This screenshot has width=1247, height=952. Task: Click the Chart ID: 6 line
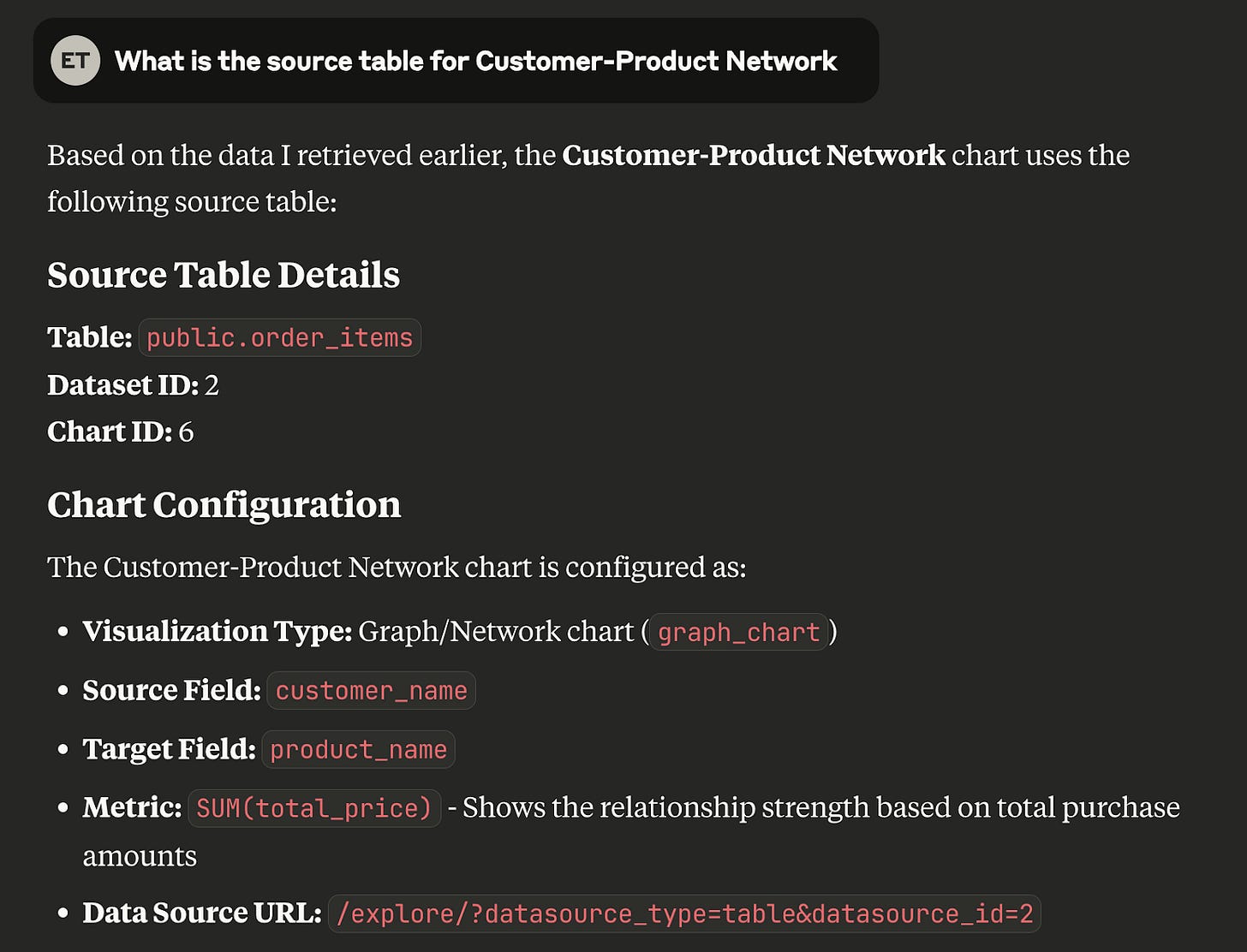[121, 431]
